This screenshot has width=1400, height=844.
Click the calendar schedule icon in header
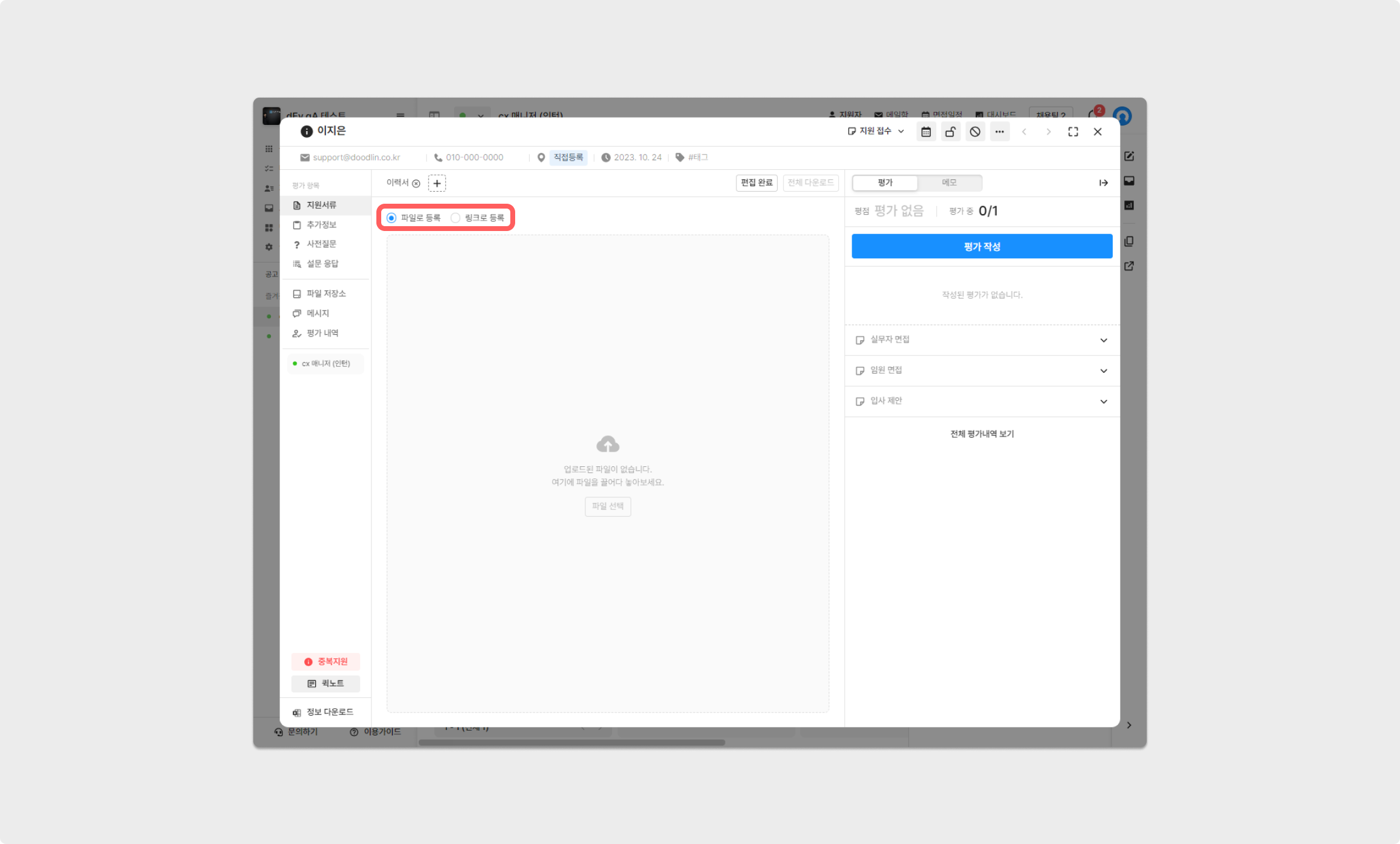point(925,132)
